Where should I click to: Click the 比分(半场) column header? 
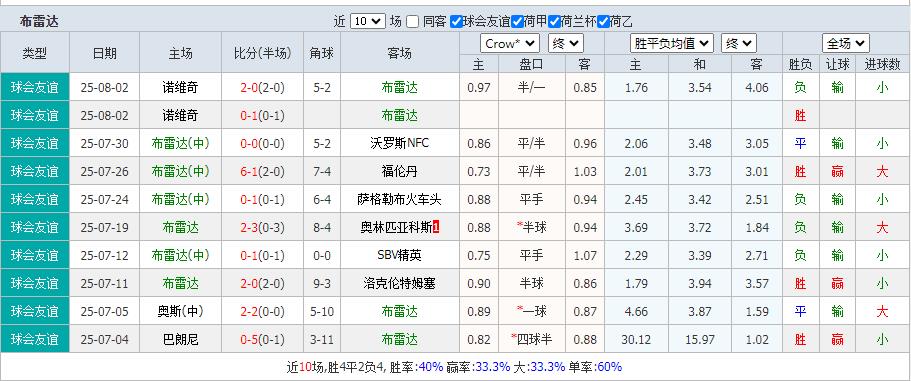263,53
